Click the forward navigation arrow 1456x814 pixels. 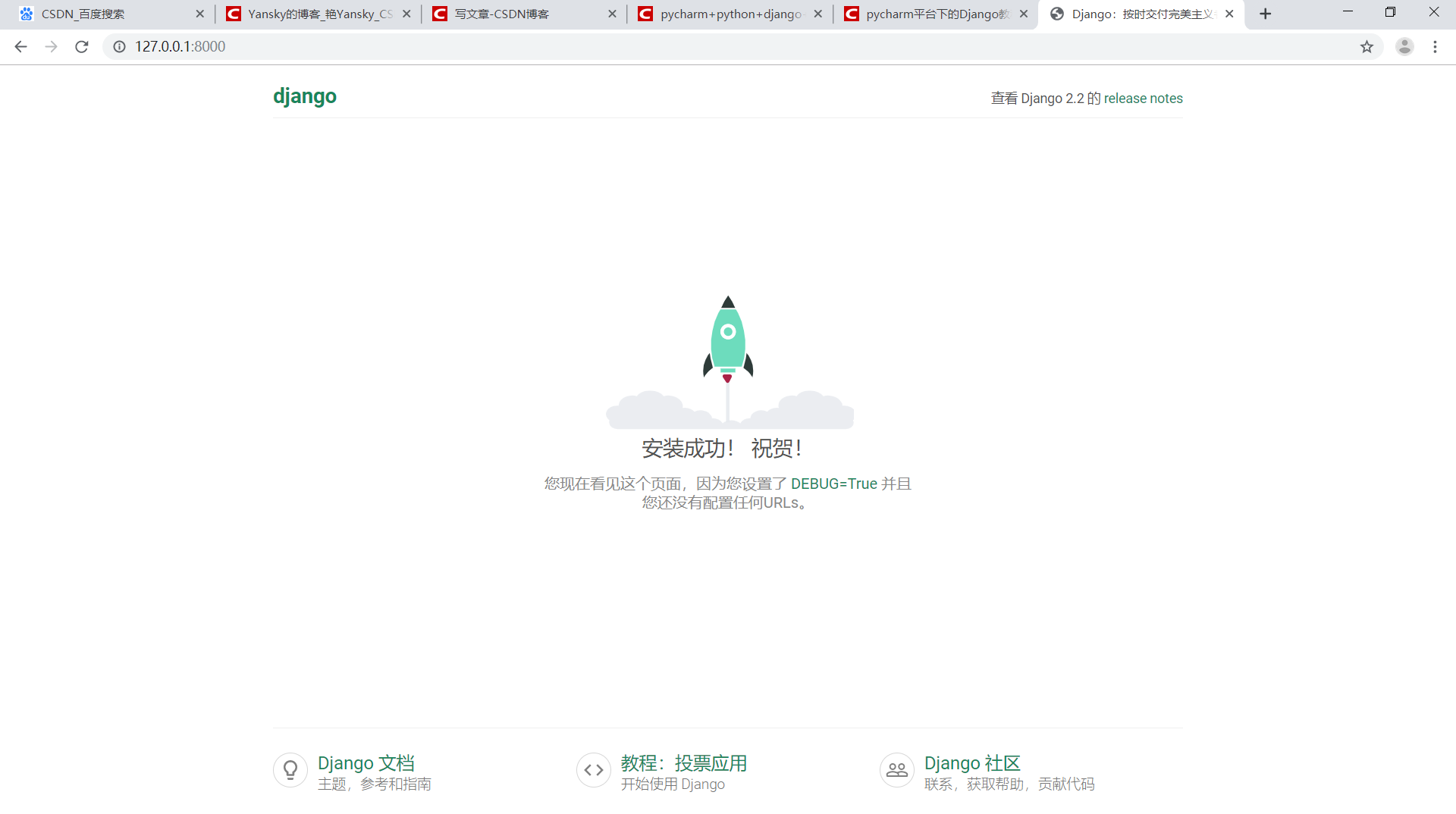click(x=51, y=47)
